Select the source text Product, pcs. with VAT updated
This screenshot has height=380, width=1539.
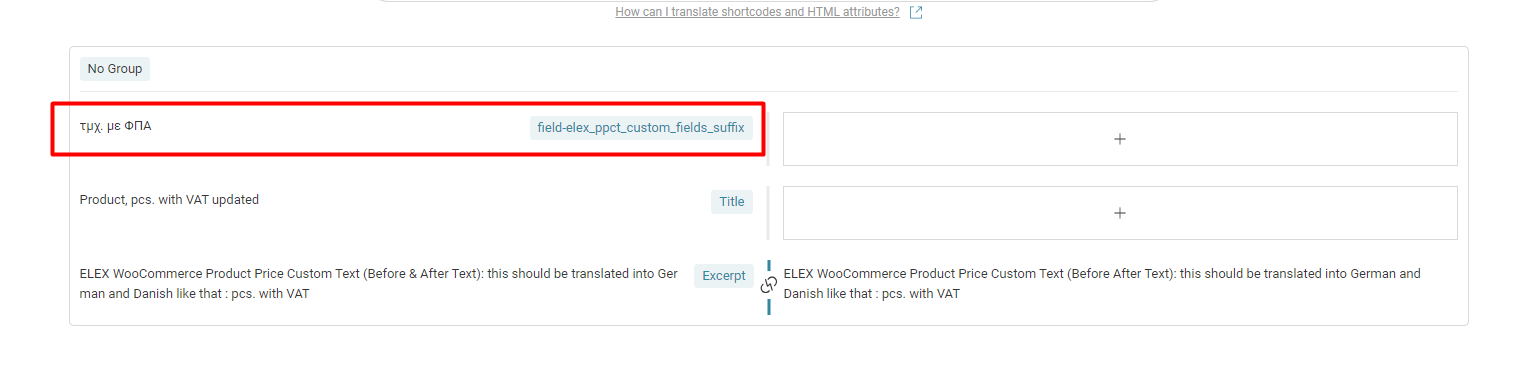[x=169, y=200]
